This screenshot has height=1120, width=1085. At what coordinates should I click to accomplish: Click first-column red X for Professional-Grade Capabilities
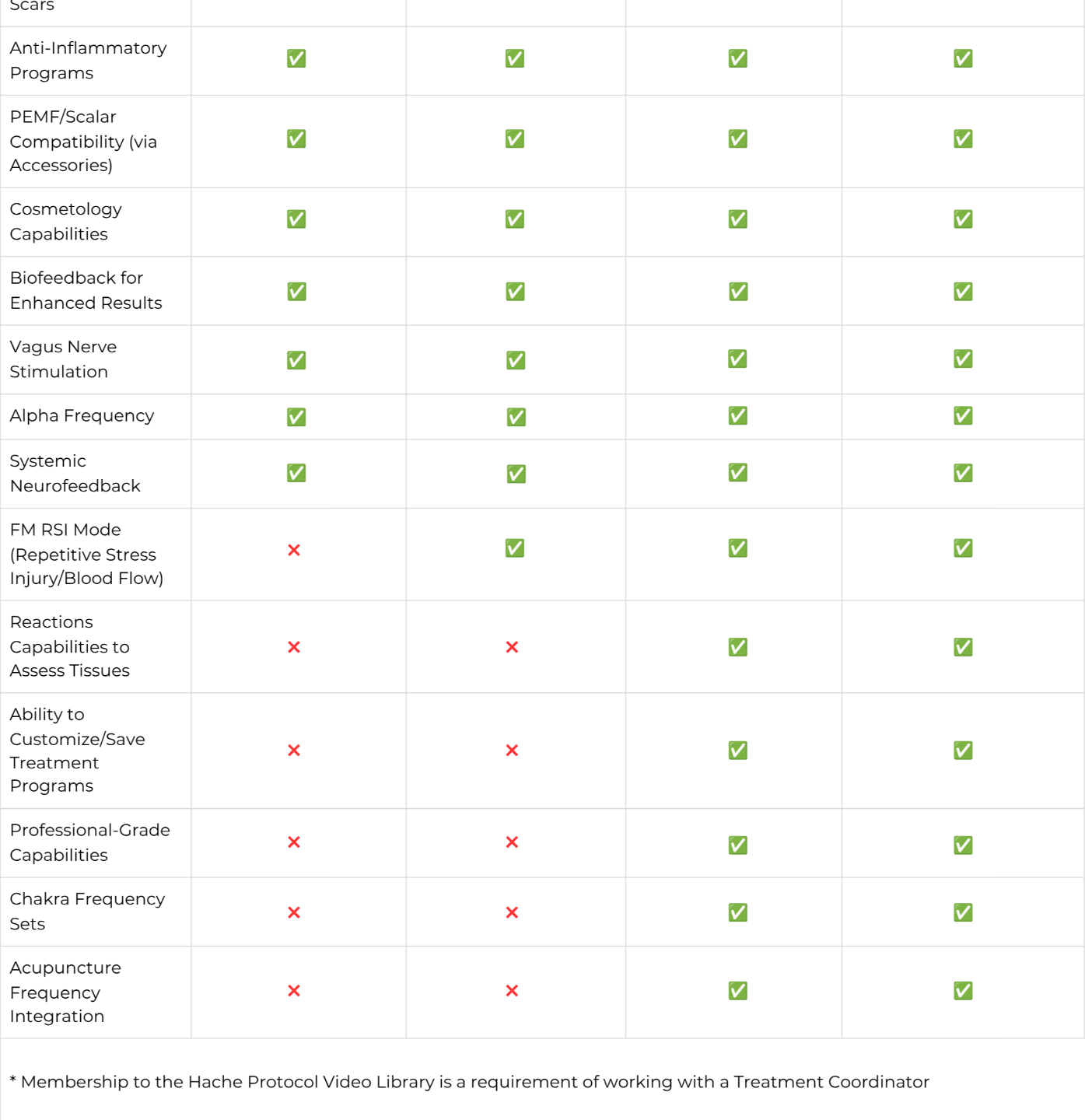(294, 842)
